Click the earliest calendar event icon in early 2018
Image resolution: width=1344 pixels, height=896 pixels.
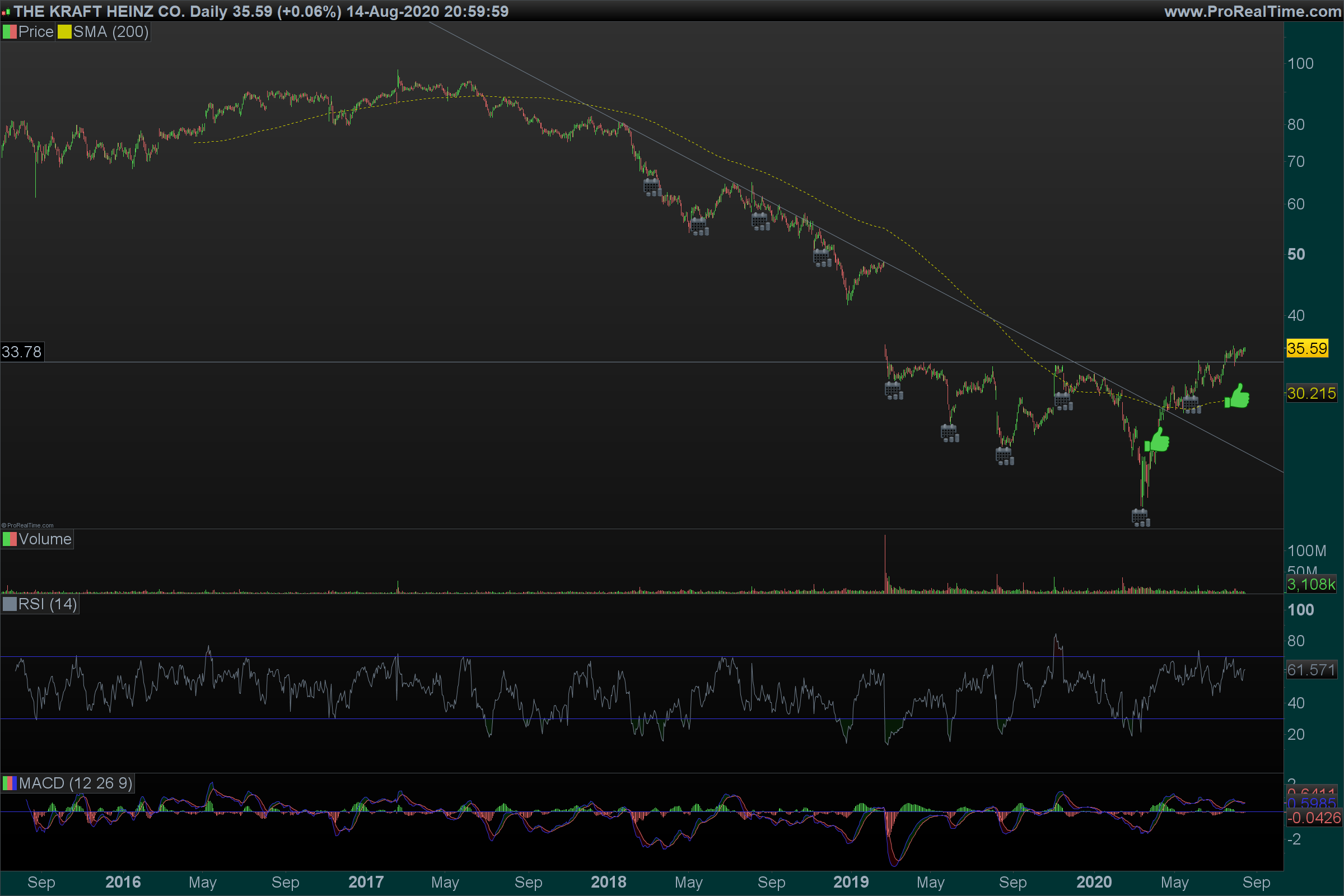tap(652, 187)
